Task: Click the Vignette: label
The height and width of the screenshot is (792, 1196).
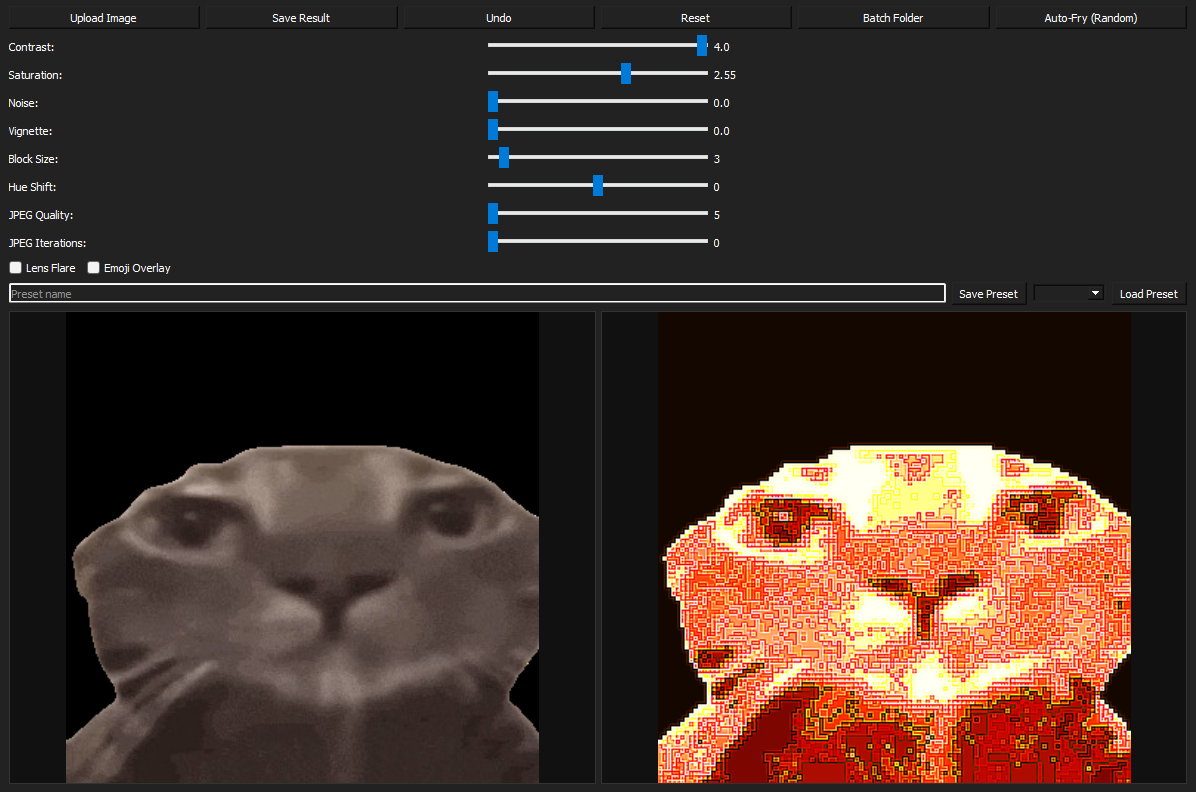Action: (31, 131)
